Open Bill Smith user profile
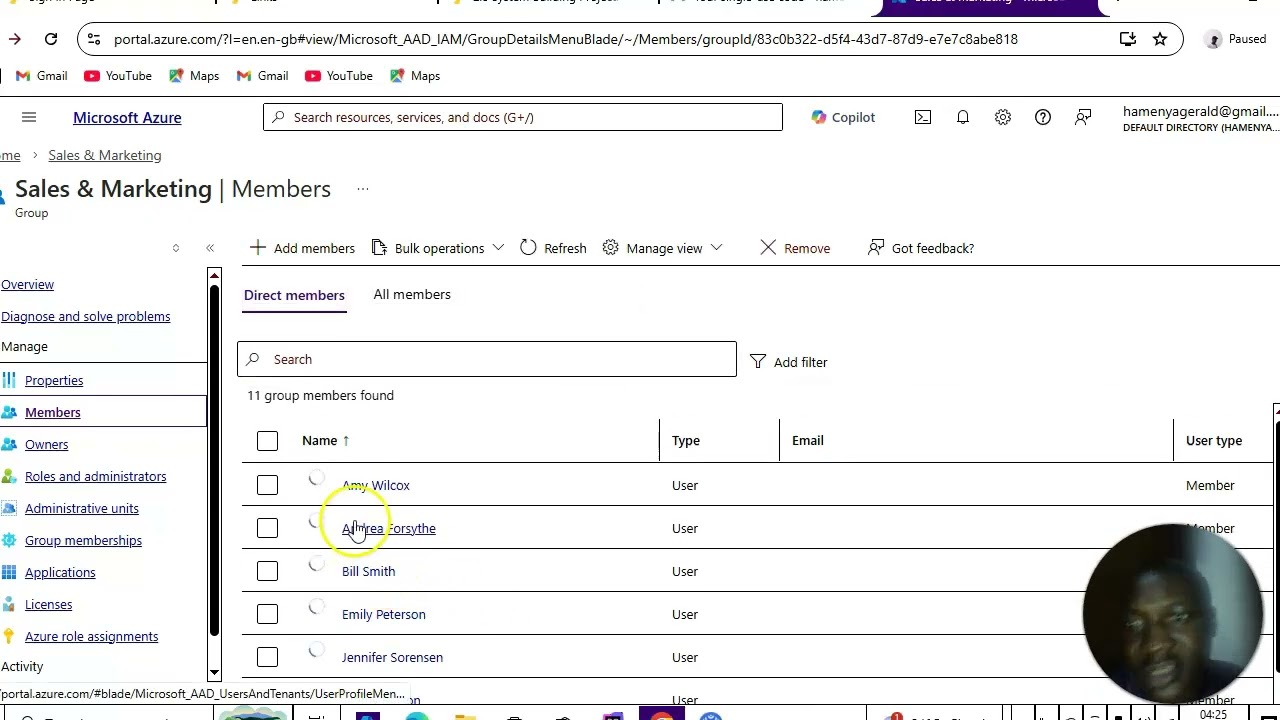This screenshot has width=1280, height=720. (x=368, y=571)
